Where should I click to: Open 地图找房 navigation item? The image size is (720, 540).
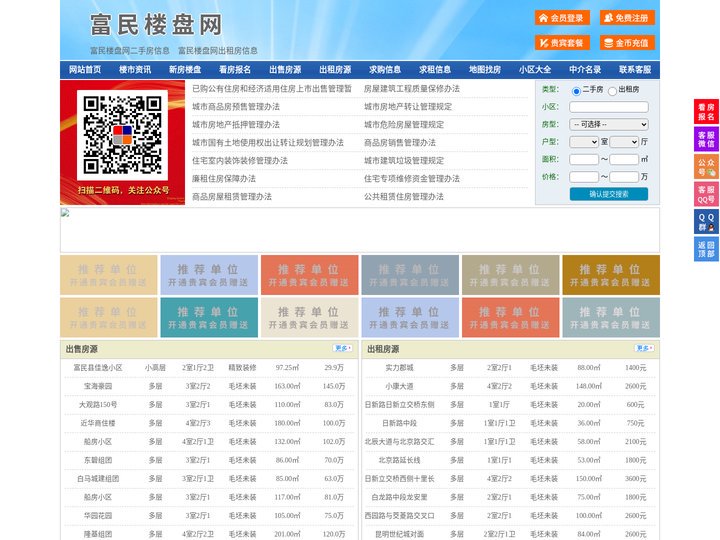[485, 70]
